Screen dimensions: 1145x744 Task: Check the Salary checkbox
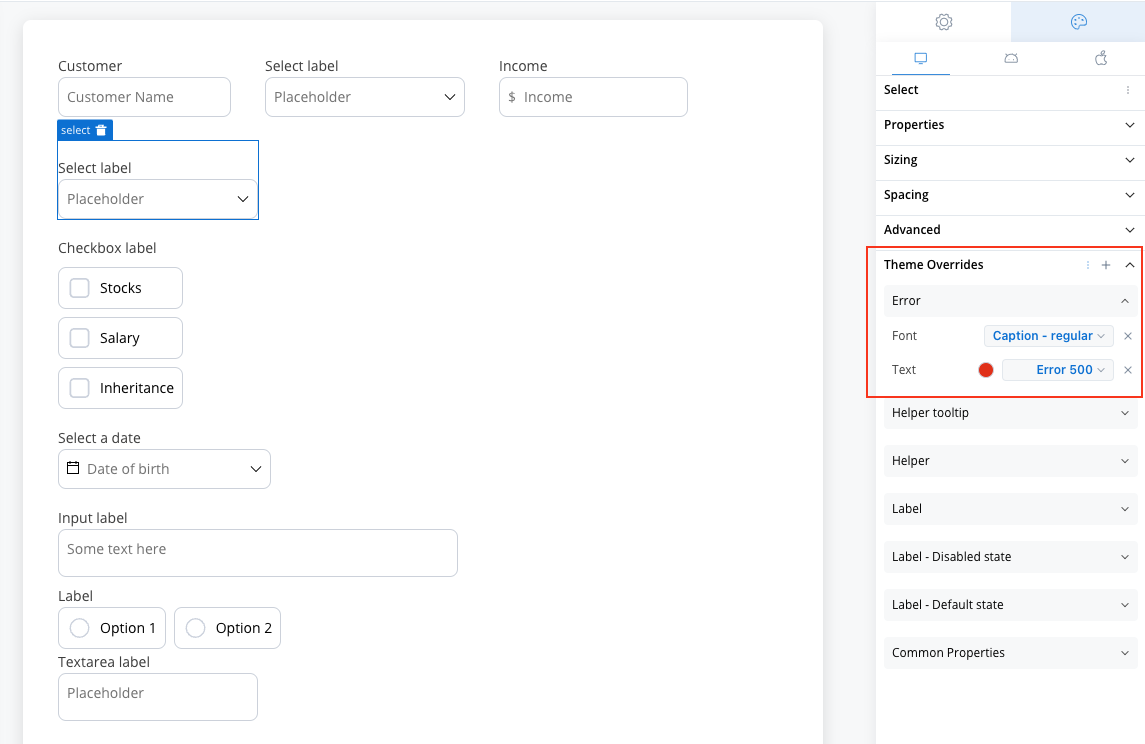[80, 338]
